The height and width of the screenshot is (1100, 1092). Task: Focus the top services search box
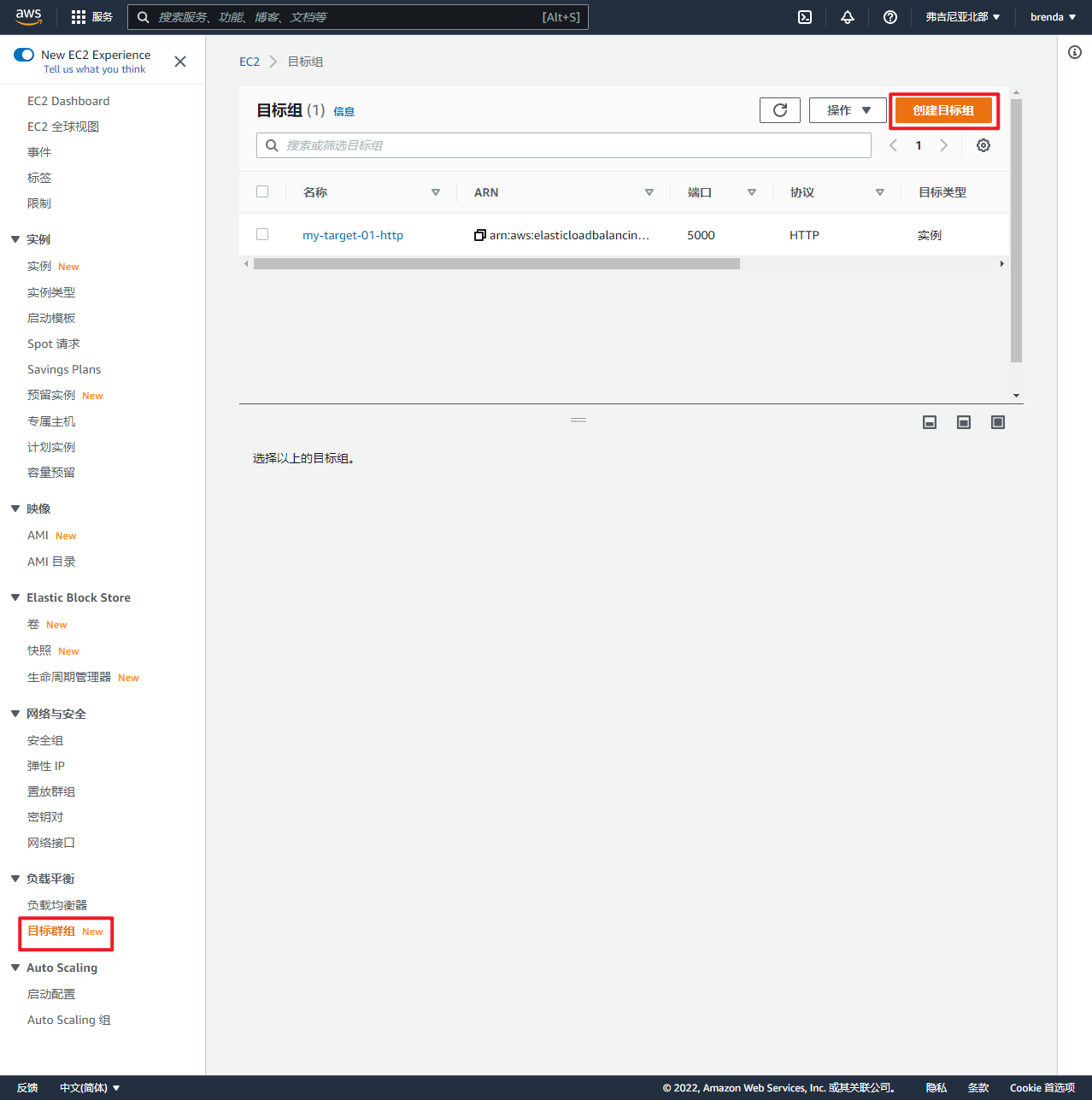(x=358, y=17)
